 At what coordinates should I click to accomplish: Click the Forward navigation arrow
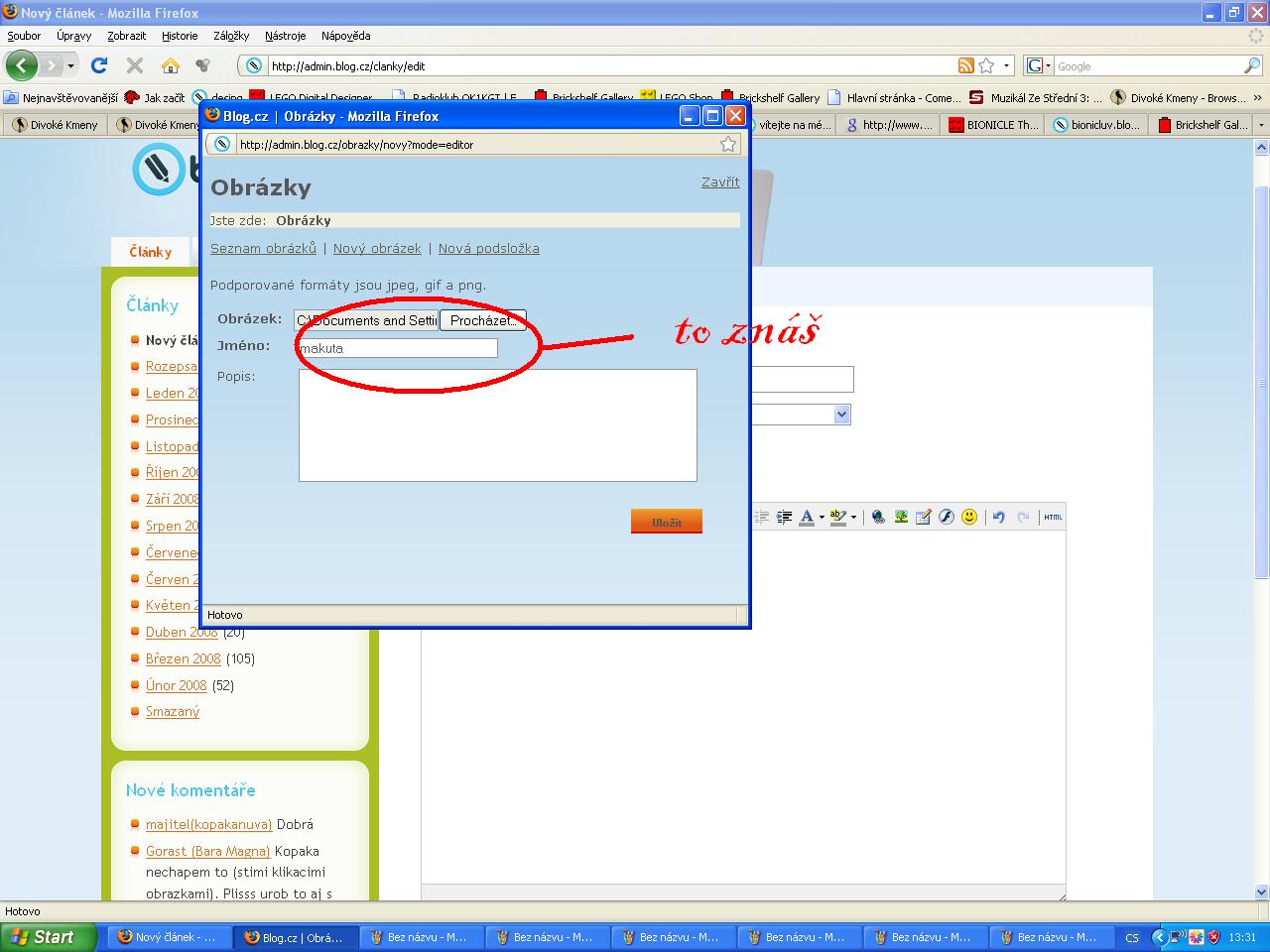click(51, 65)
